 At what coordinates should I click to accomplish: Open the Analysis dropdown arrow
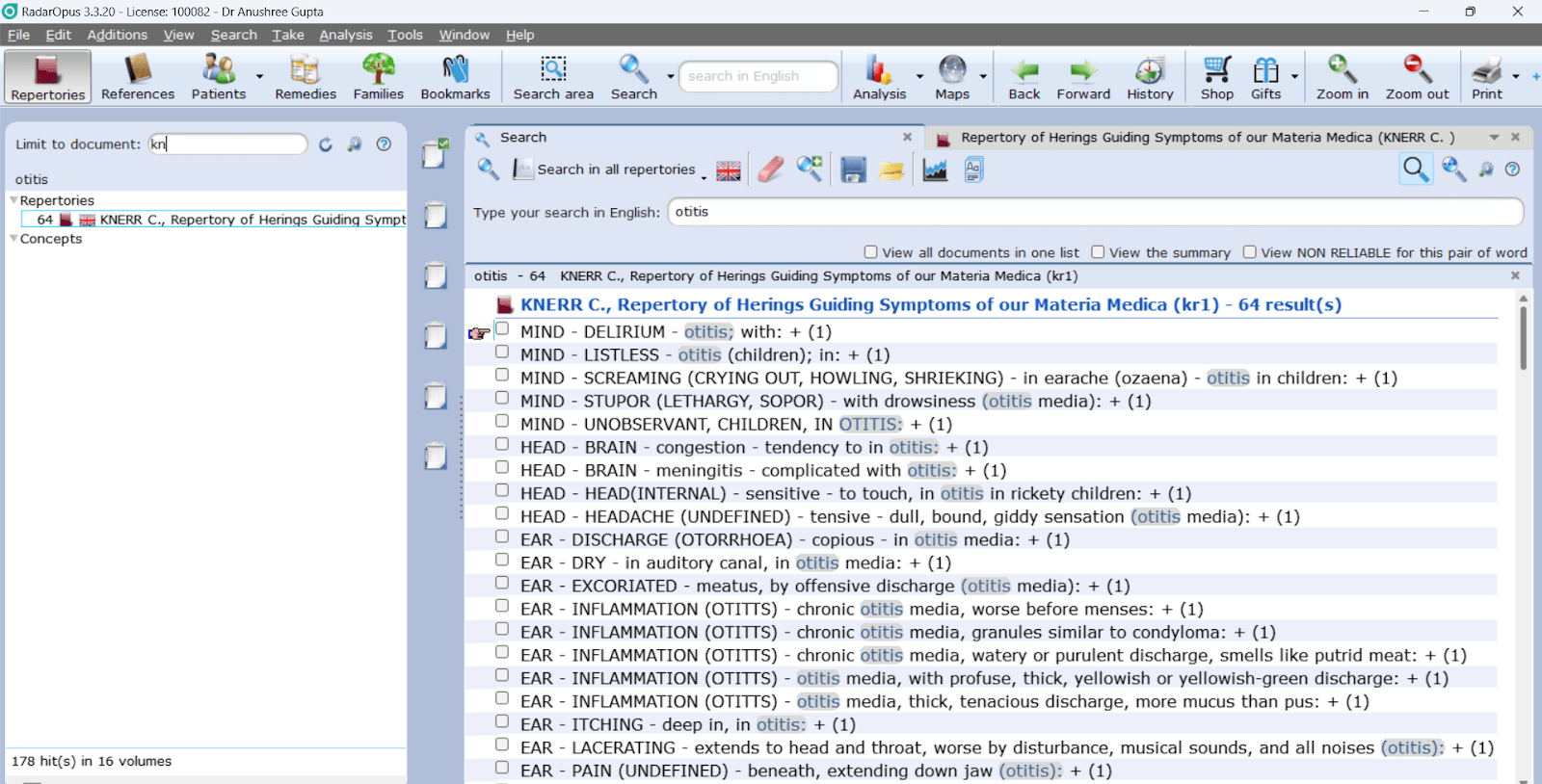point(919,76)
